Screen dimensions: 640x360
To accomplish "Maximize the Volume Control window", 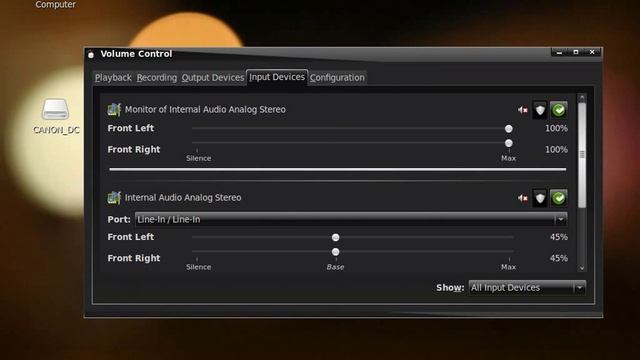I will pyautogui.click(x=576, y=52).
